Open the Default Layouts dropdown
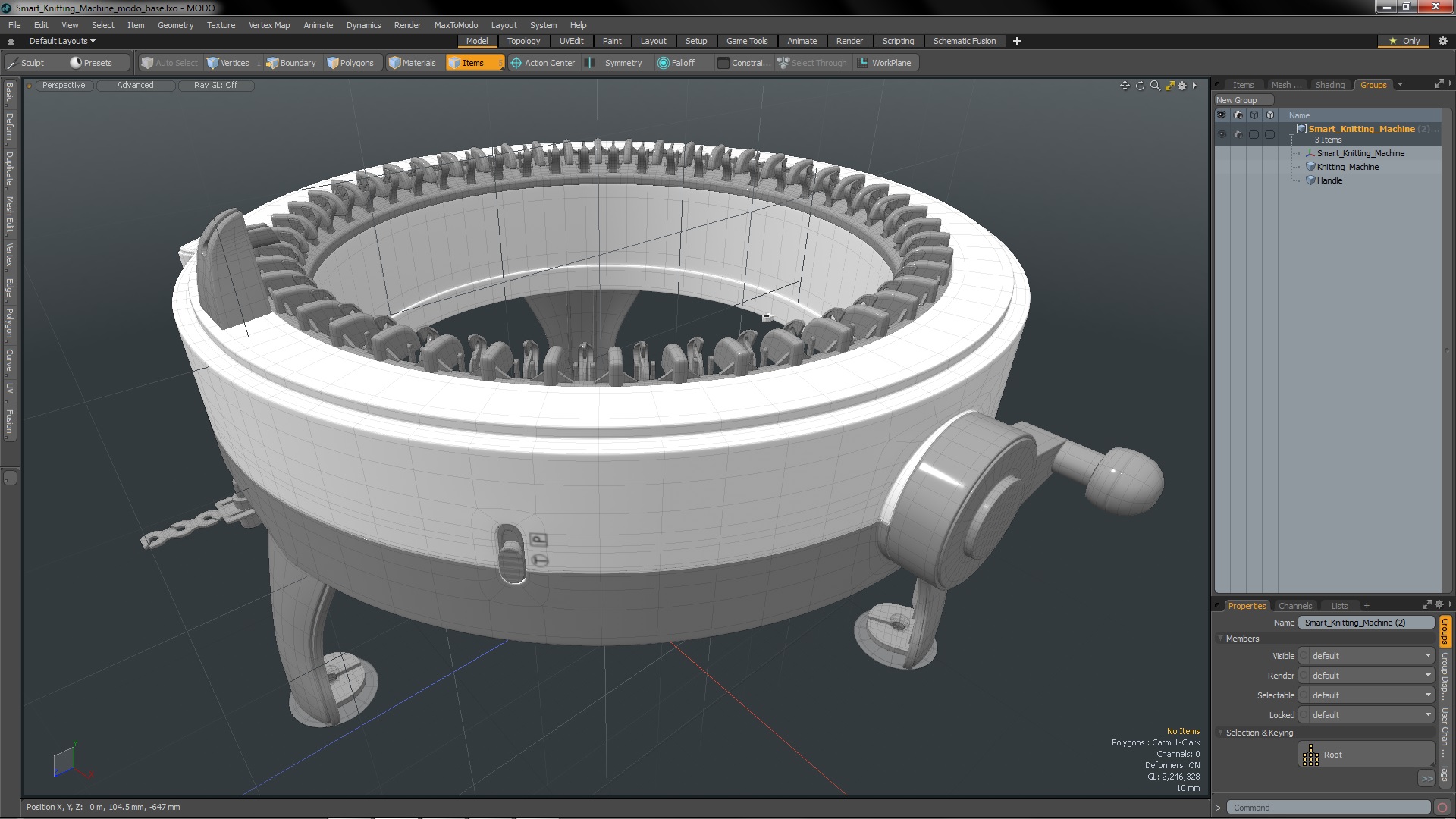The width and height of the screenshot is (1456, 819). pyautogui.click(x=62, y=41)
